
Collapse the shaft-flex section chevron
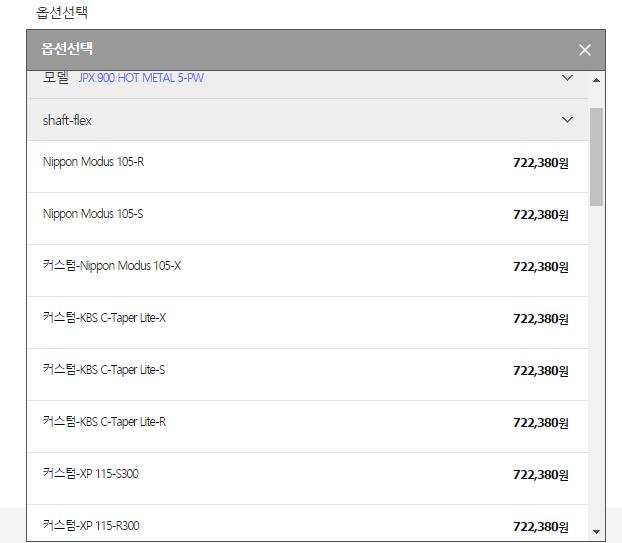tap(567, 120)
